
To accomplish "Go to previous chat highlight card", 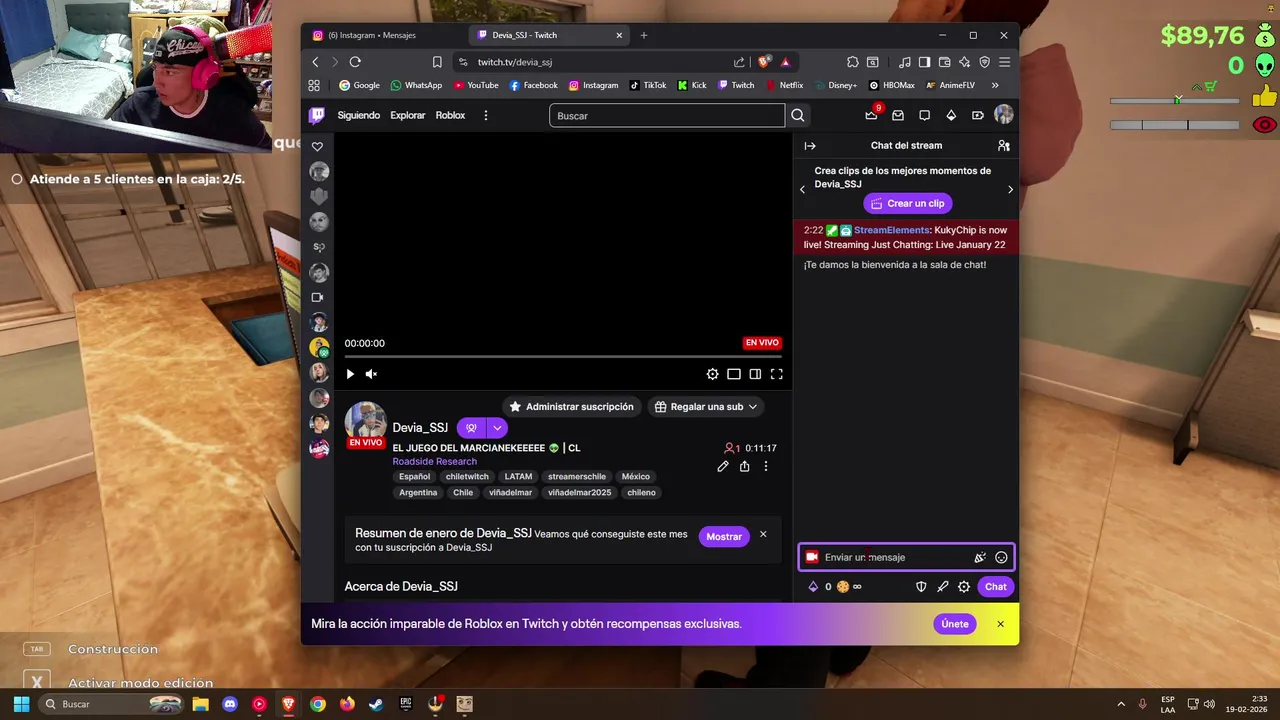I will click(x=802, y=189).
